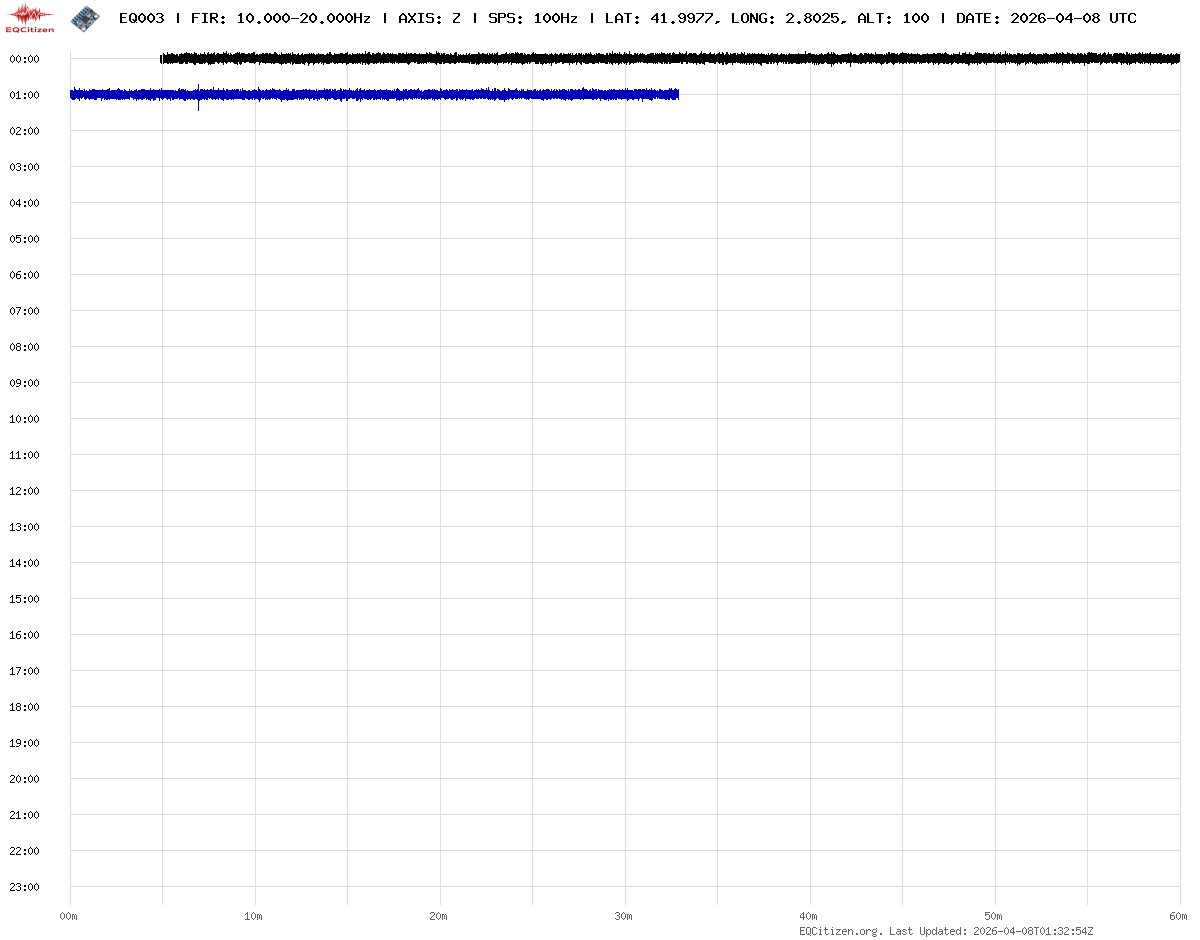Click the black 00:00 hour seismic trace
The image size is (1200, 940).
pyautogui.click(x=670, y=59)
